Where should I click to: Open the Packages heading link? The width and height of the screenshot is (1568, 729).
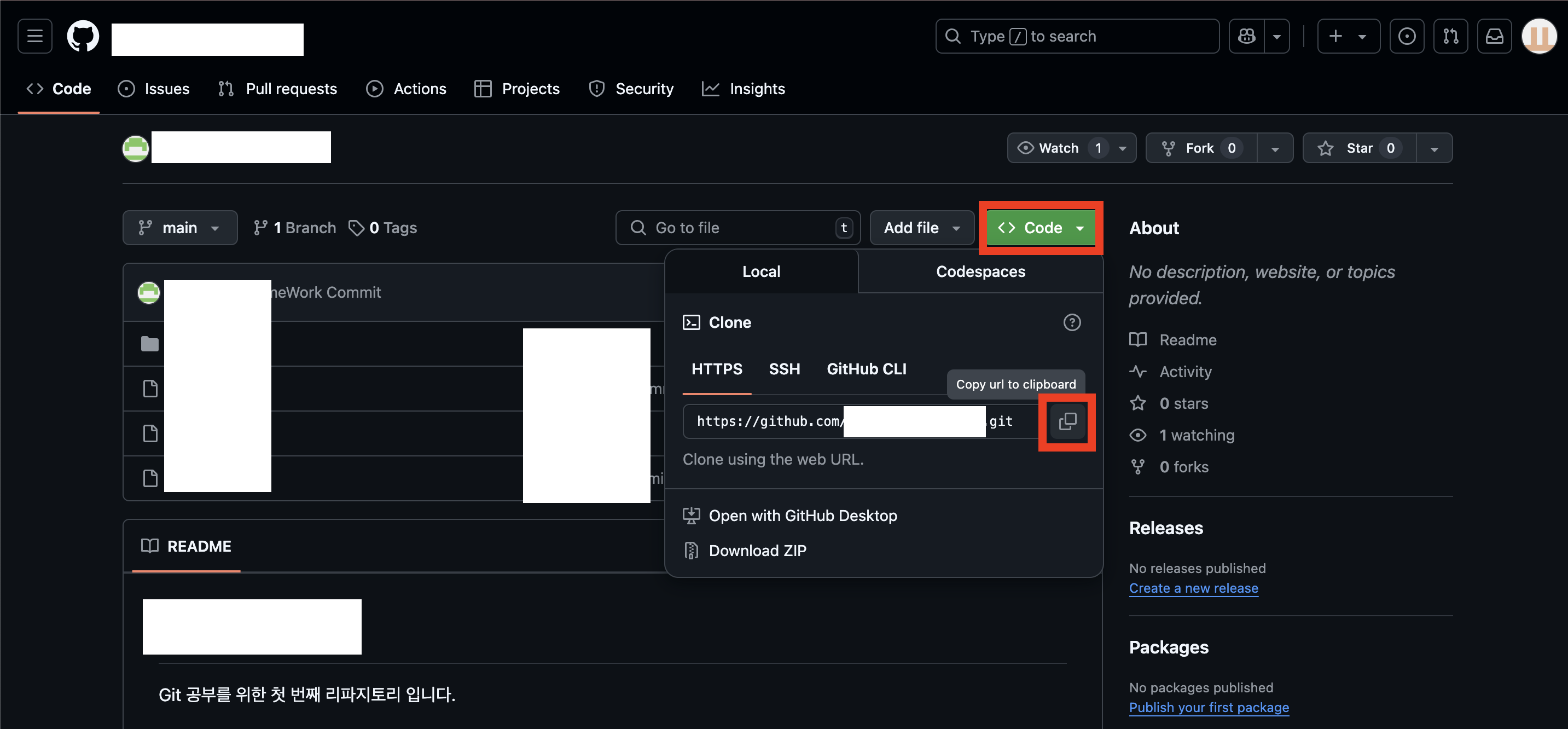click(1168, 647)
